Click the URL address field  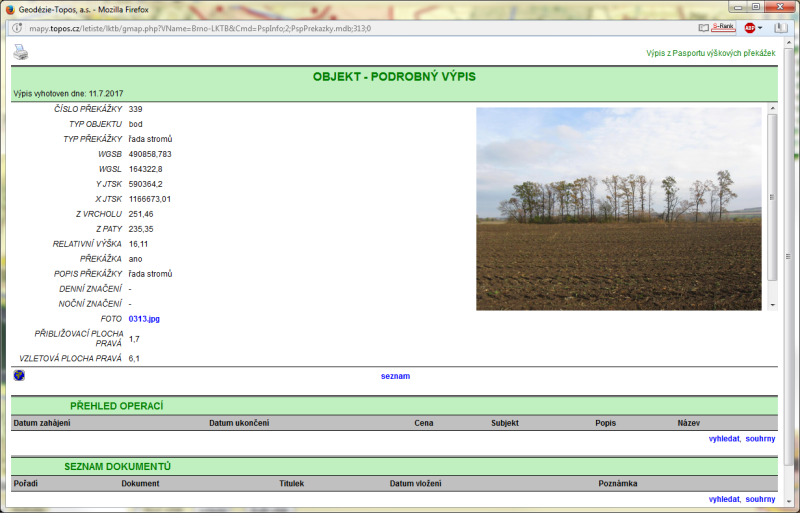click(357, 28)
